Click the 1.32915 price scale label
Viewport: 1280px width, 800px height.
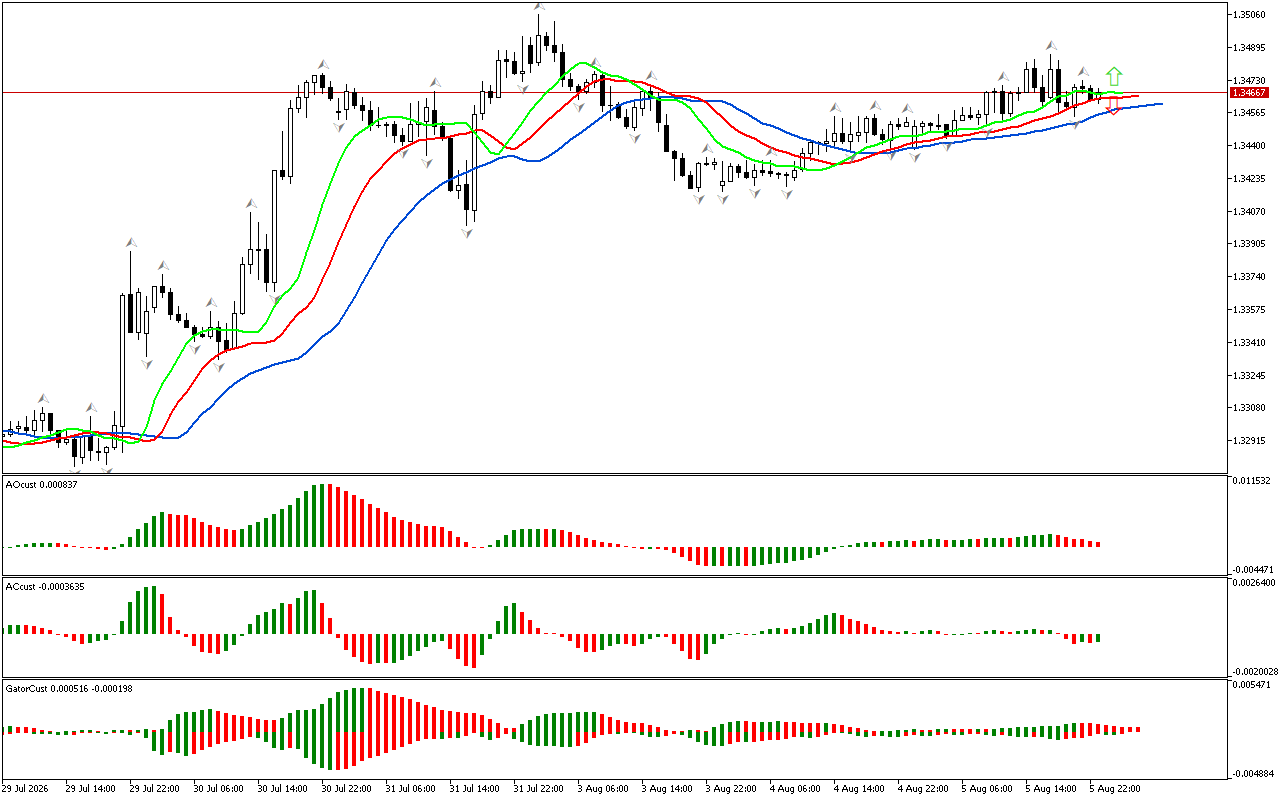(1251, 441)
